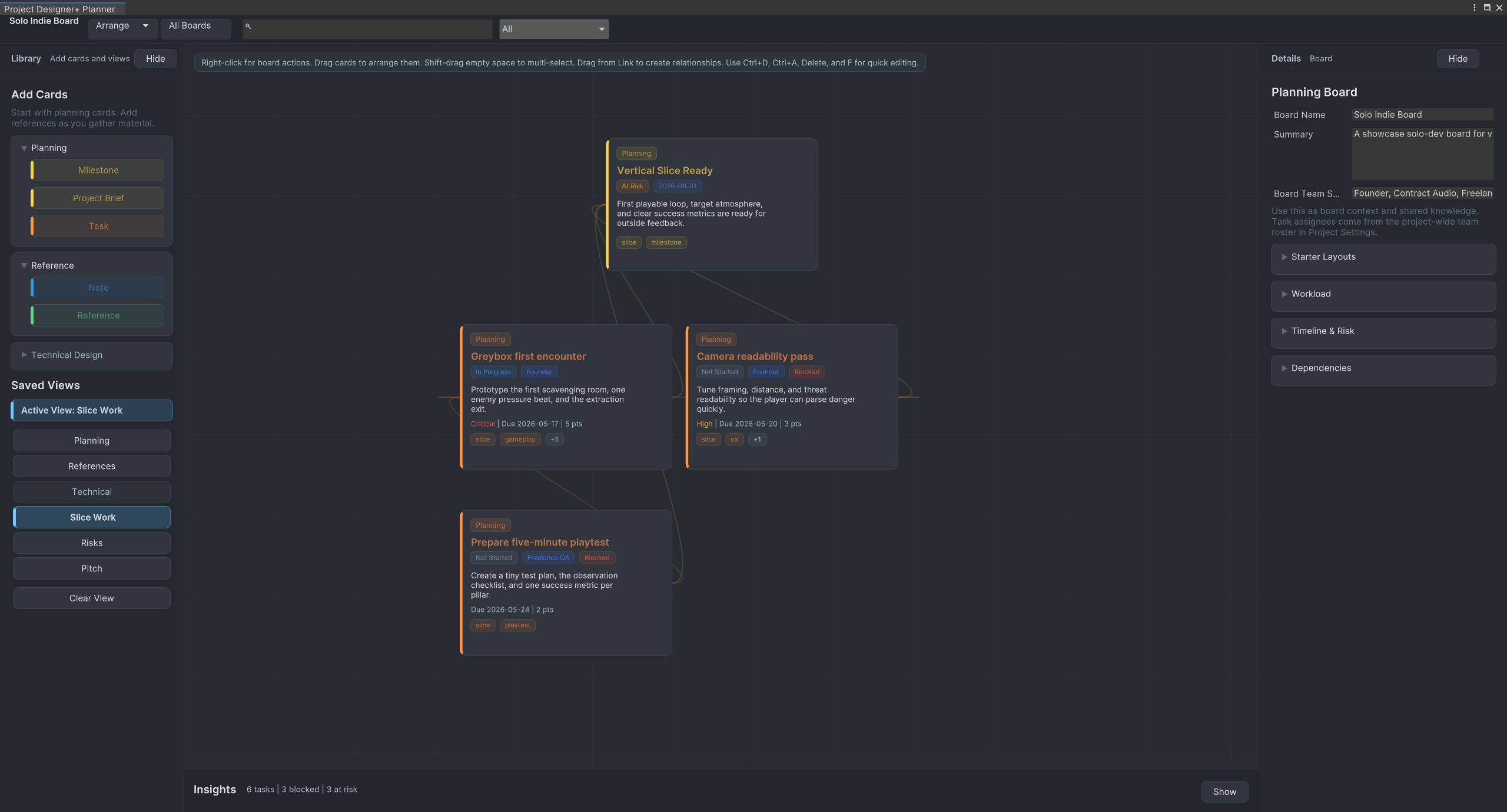The height and width of the screenshot is (812, 1507).
Task: Expand the Timeline & Risk section
Action: [x=1284, y=331]
